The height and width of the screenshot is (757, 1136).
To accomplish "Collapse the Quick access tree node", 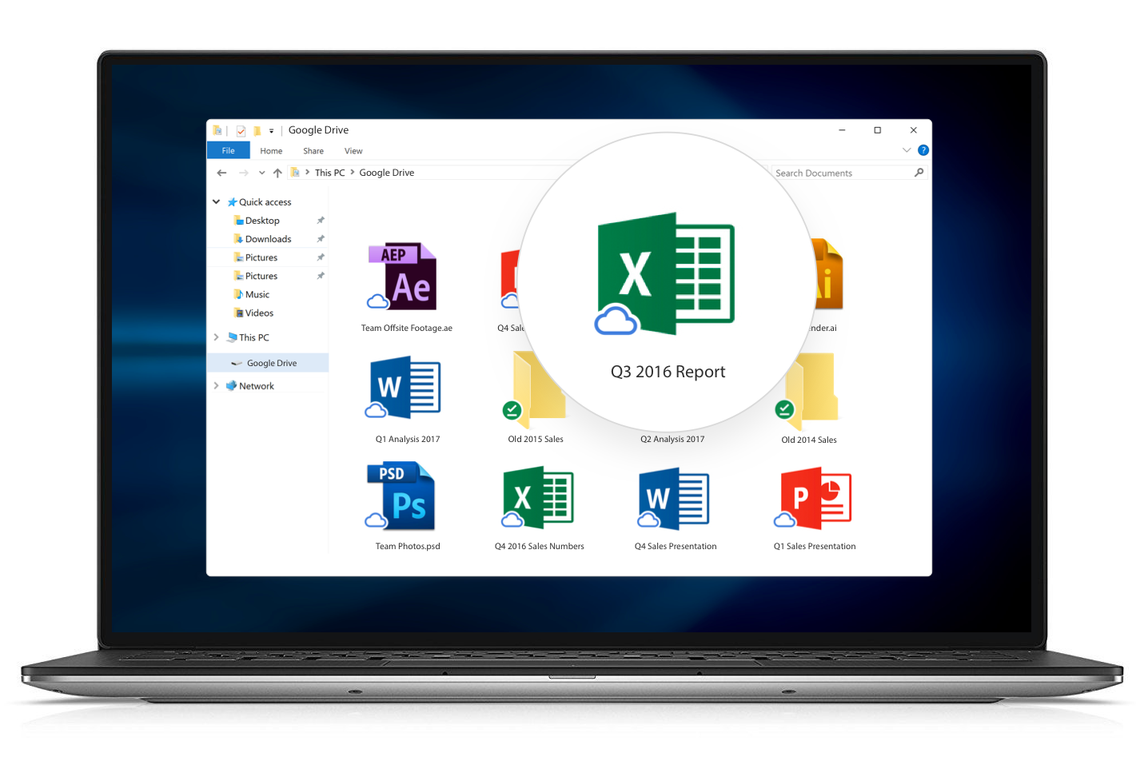I will [x=216, y=201].
